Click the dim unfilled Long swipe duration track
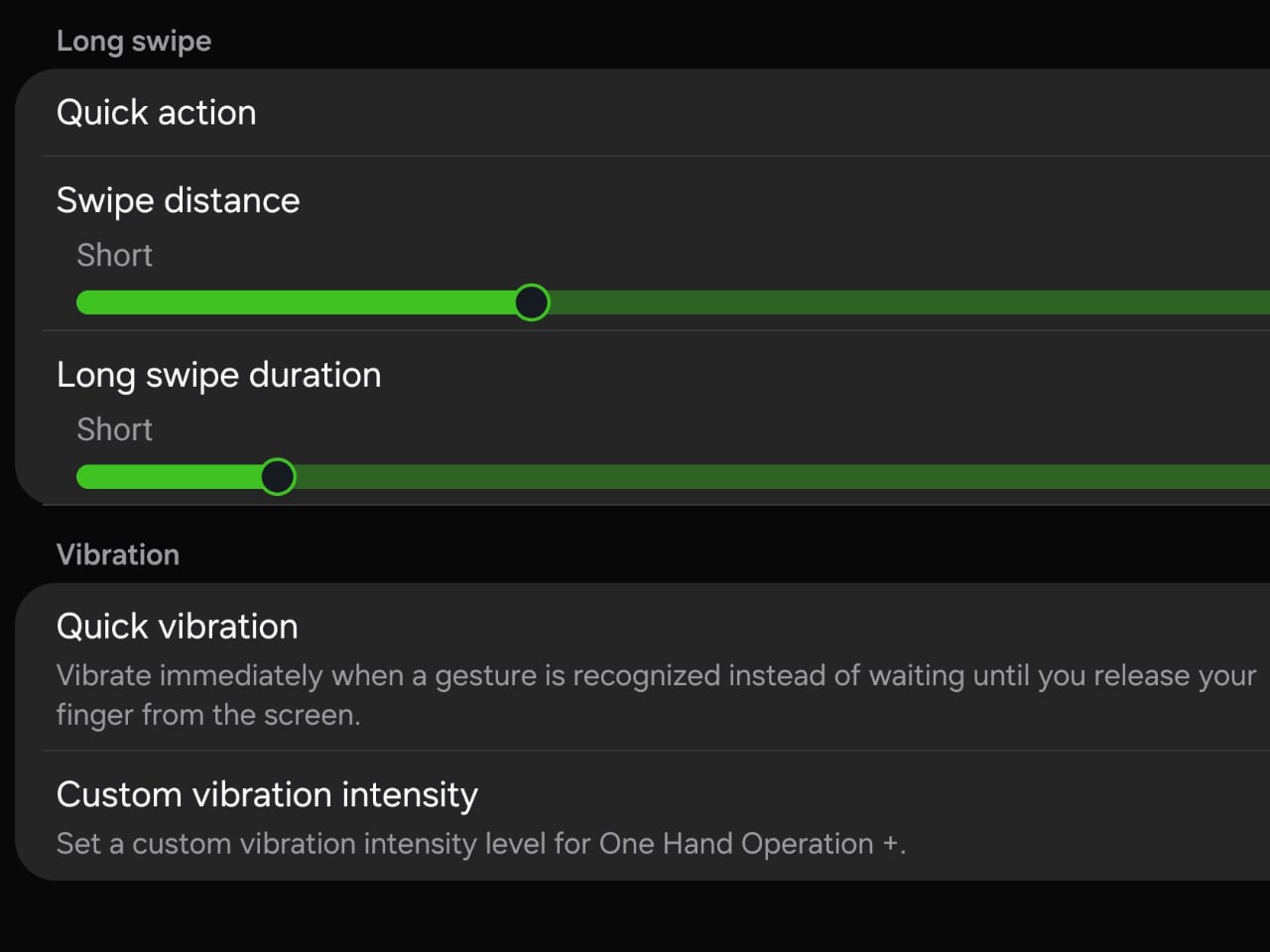Screen dimensions: 1270x952 [x=774, y=477]
